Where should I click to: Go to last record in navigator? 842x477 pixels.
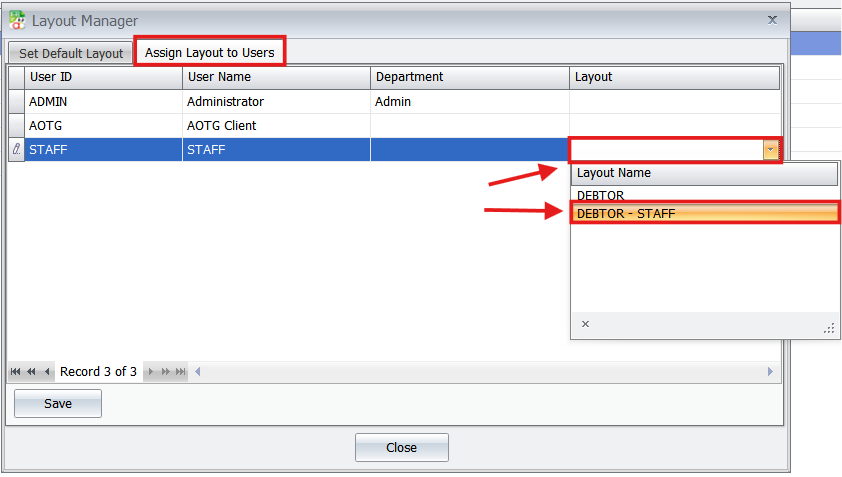181,372
